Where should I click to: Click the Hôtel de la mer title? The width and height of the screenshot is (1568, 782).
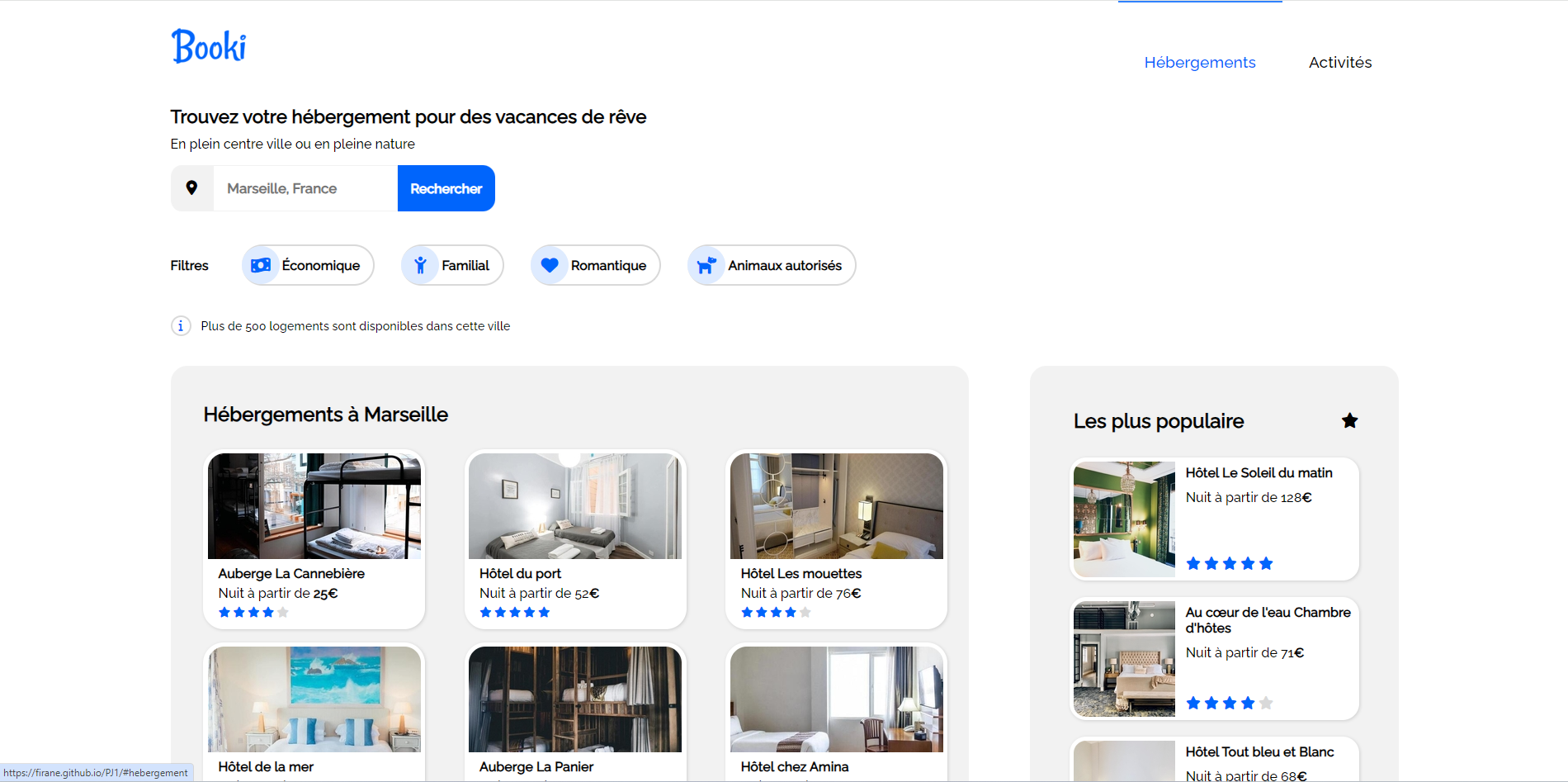266,766
